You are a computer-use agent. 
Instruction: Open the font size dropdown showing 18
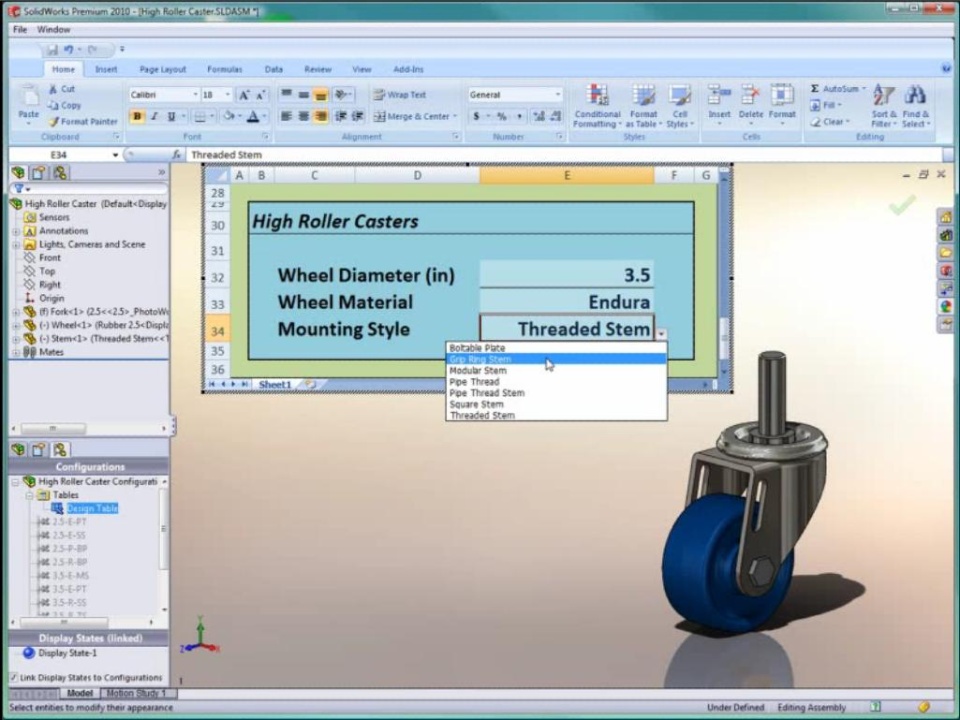tap(228, 95)
